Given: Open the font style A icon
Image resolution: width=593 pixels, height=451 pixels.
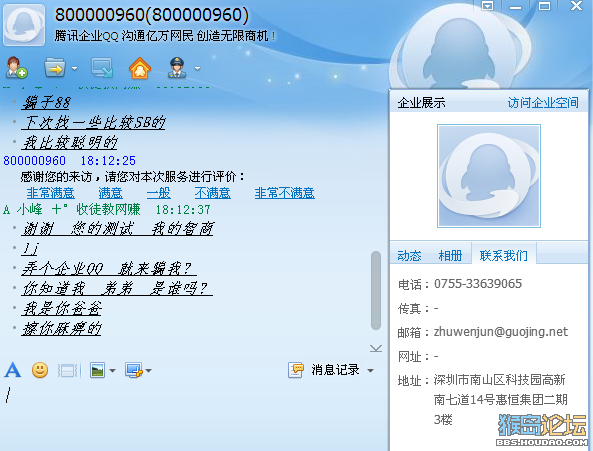Looking at the screenshot, I should pyautogui.click(x=12, y=370).
